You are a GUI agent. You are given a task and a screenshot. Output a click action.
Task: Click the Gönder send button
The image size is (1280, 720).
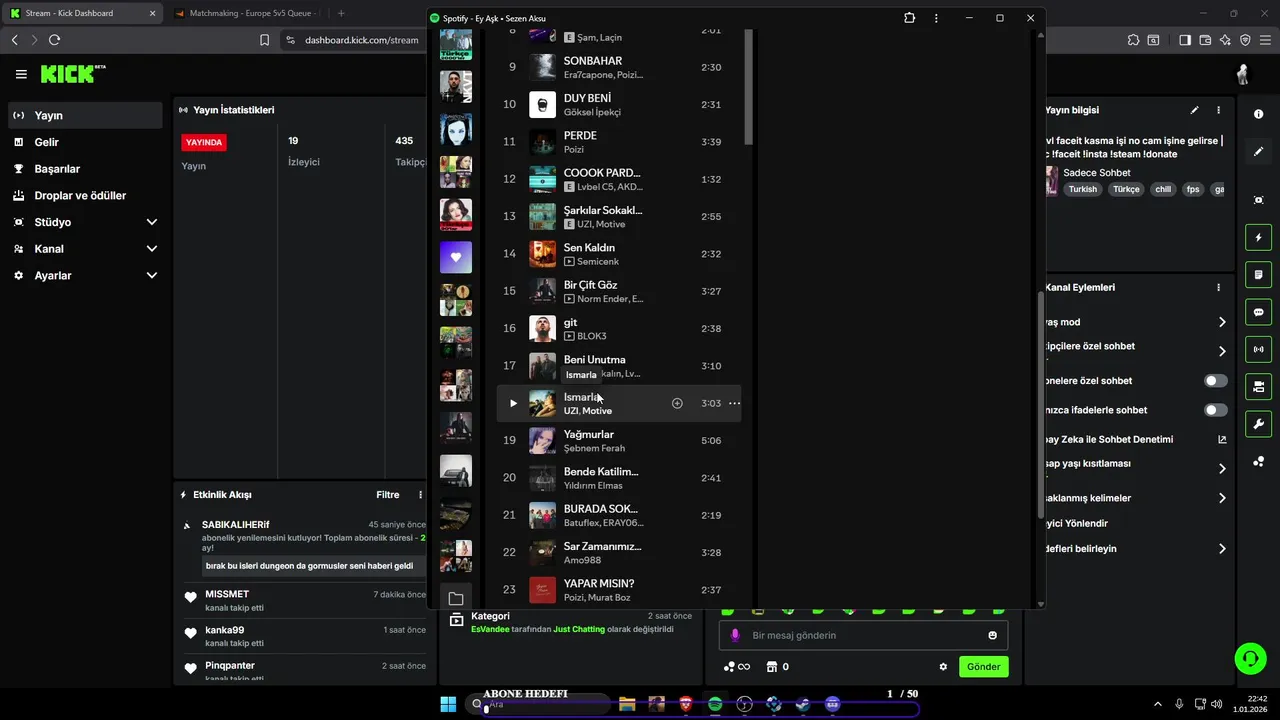(x=983, y=667)
